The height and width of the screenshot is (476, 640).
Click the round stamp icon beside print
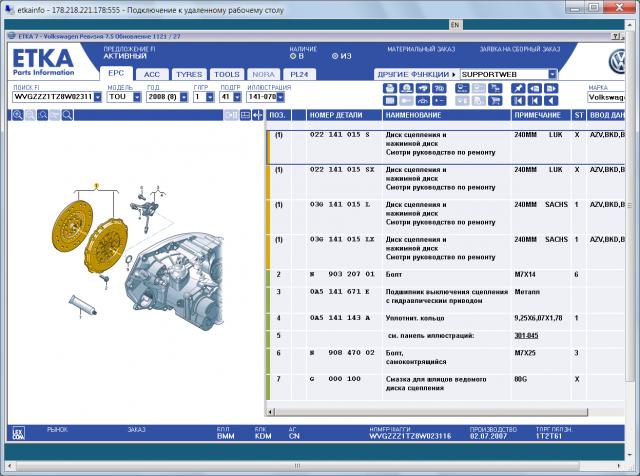[x=406, y=88]
